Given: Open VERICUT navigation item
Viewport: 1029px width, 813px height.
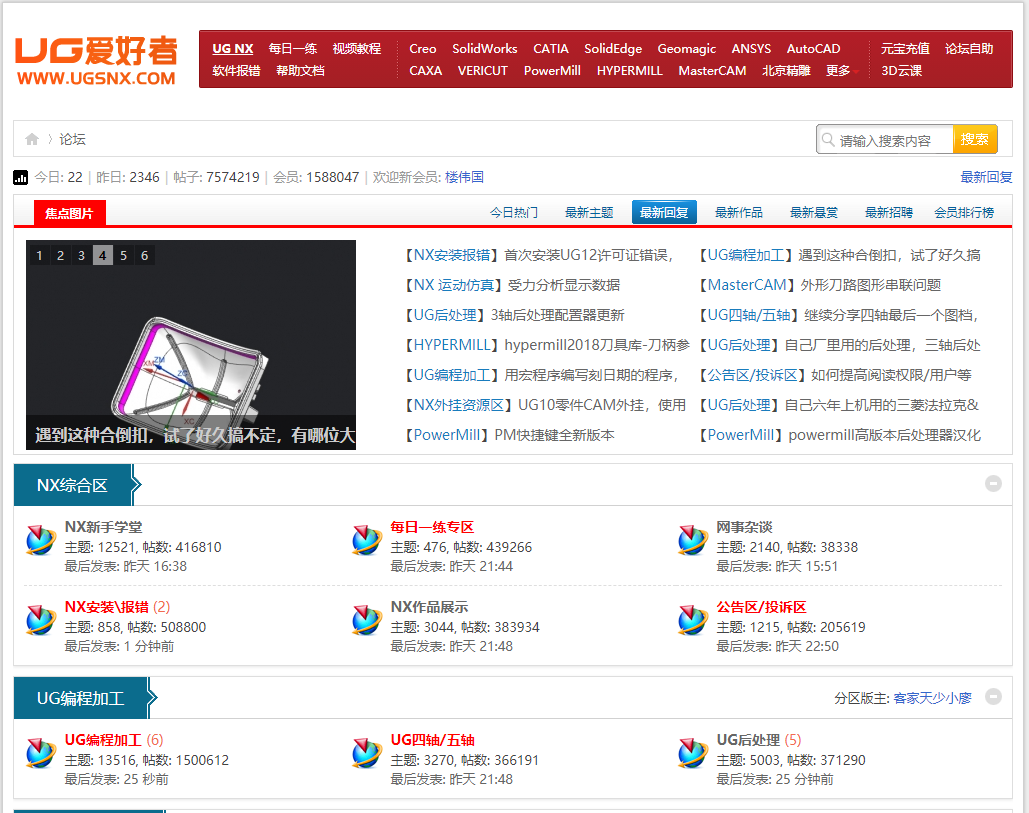Looking at the screenshot, I should 482,70.
